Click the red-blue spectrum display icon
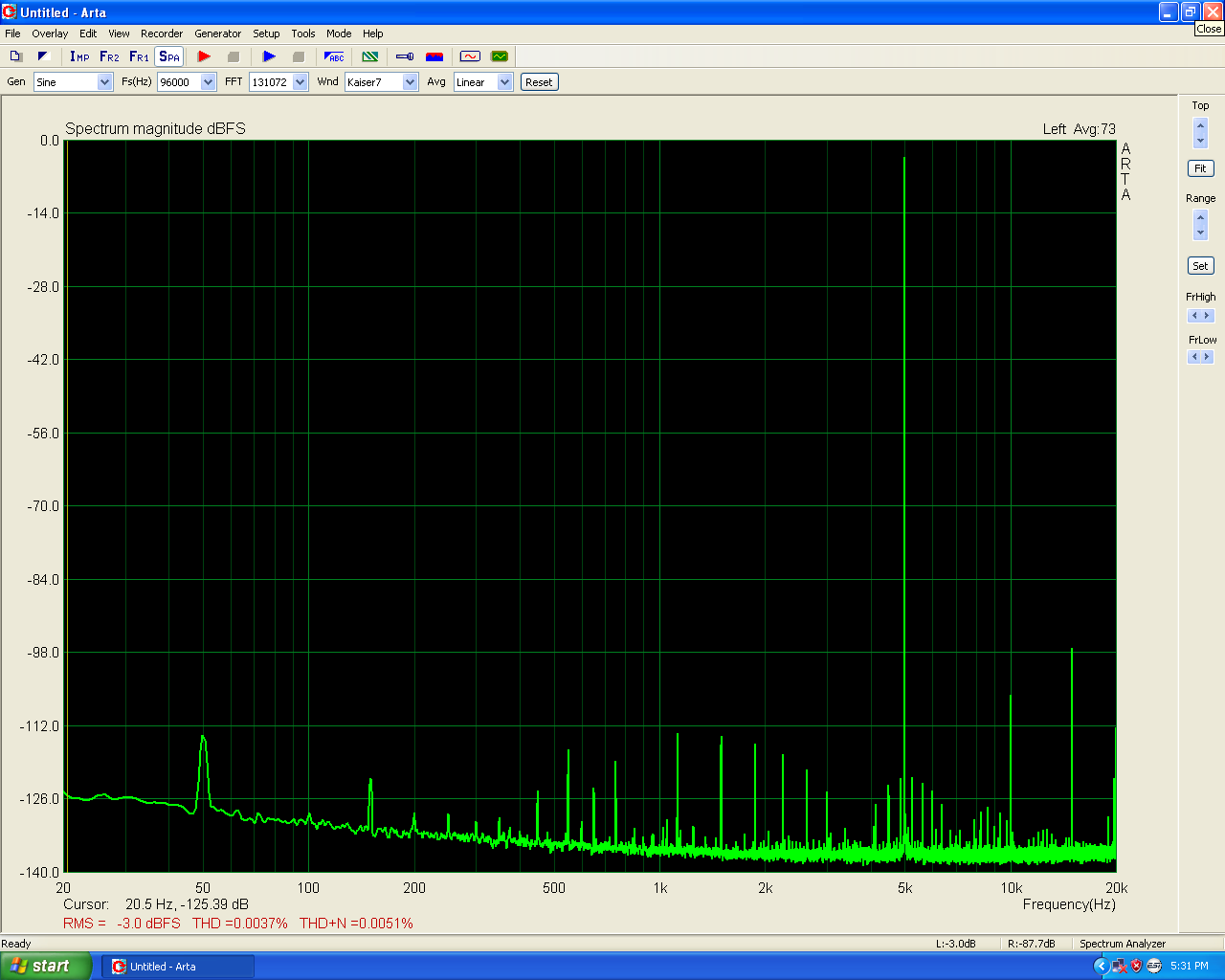The width and height of the screenshot is (1225, 980). tap(434, 56)
